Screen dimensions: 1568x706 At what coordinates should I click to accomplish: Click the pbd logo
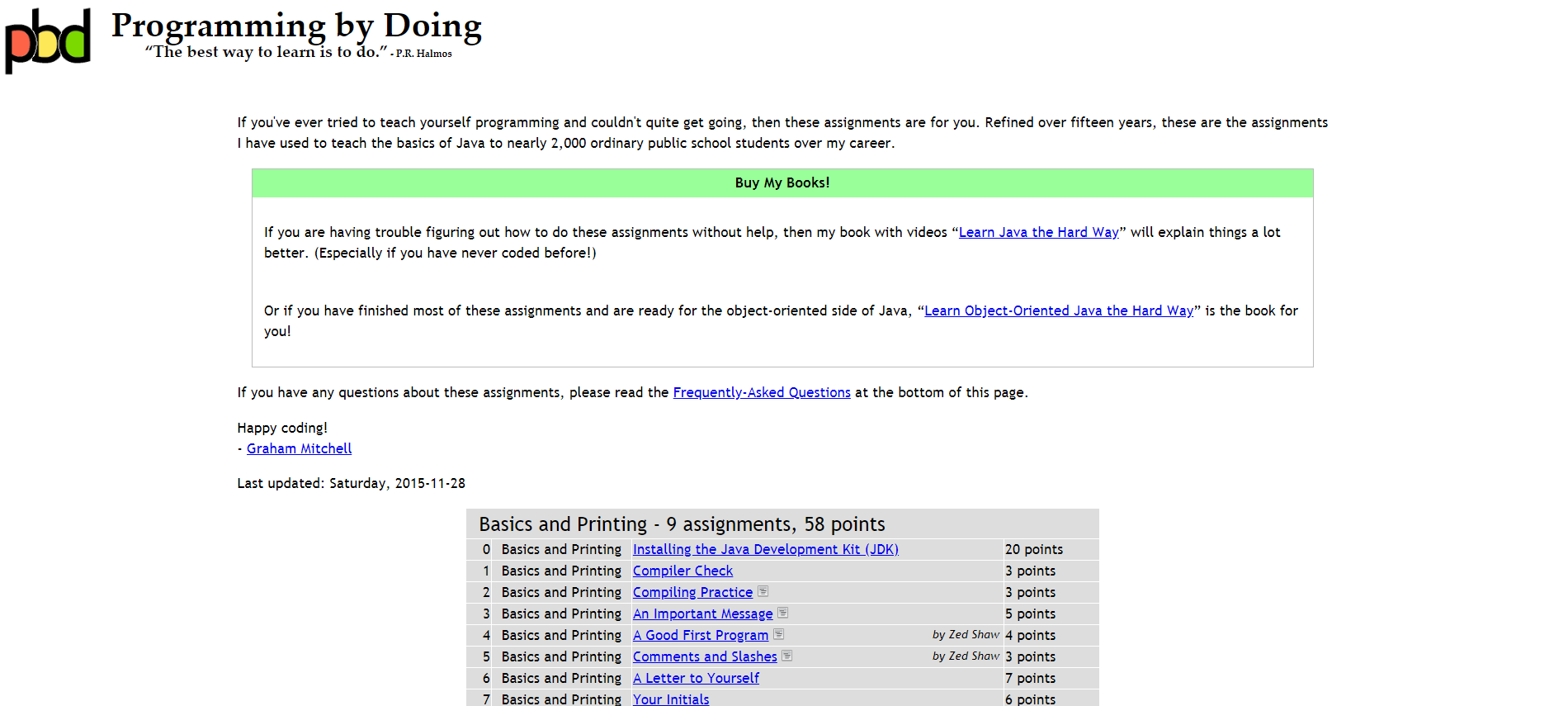[x=48, y=40]
